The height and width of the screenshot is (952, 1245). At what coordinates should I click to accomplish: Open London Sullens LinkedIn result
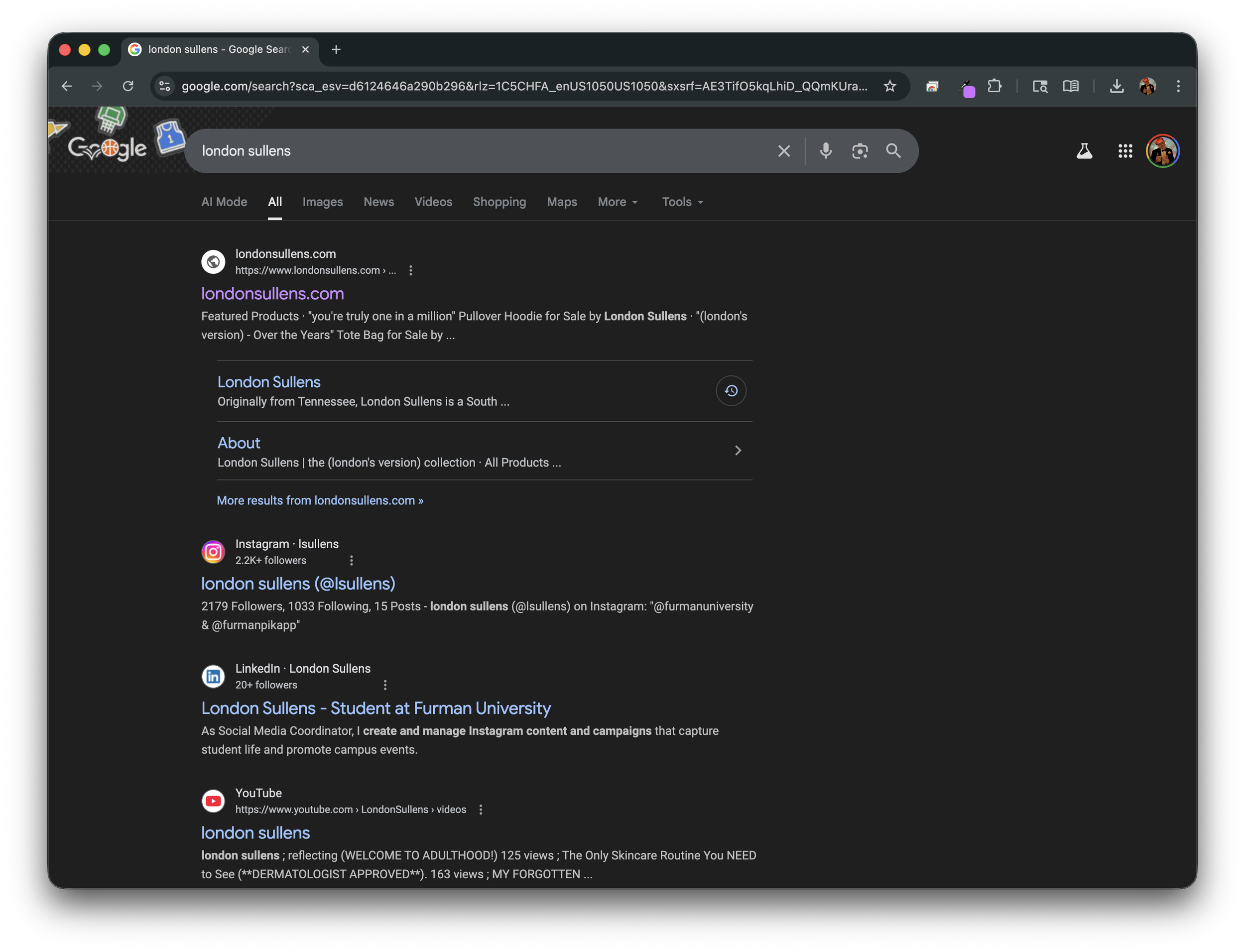tap(375, 709)
